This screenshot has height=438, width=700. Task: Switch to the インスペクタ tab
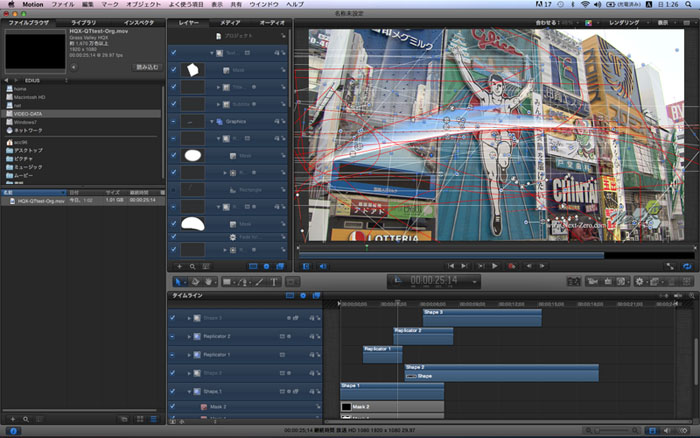tap(138, 22)
